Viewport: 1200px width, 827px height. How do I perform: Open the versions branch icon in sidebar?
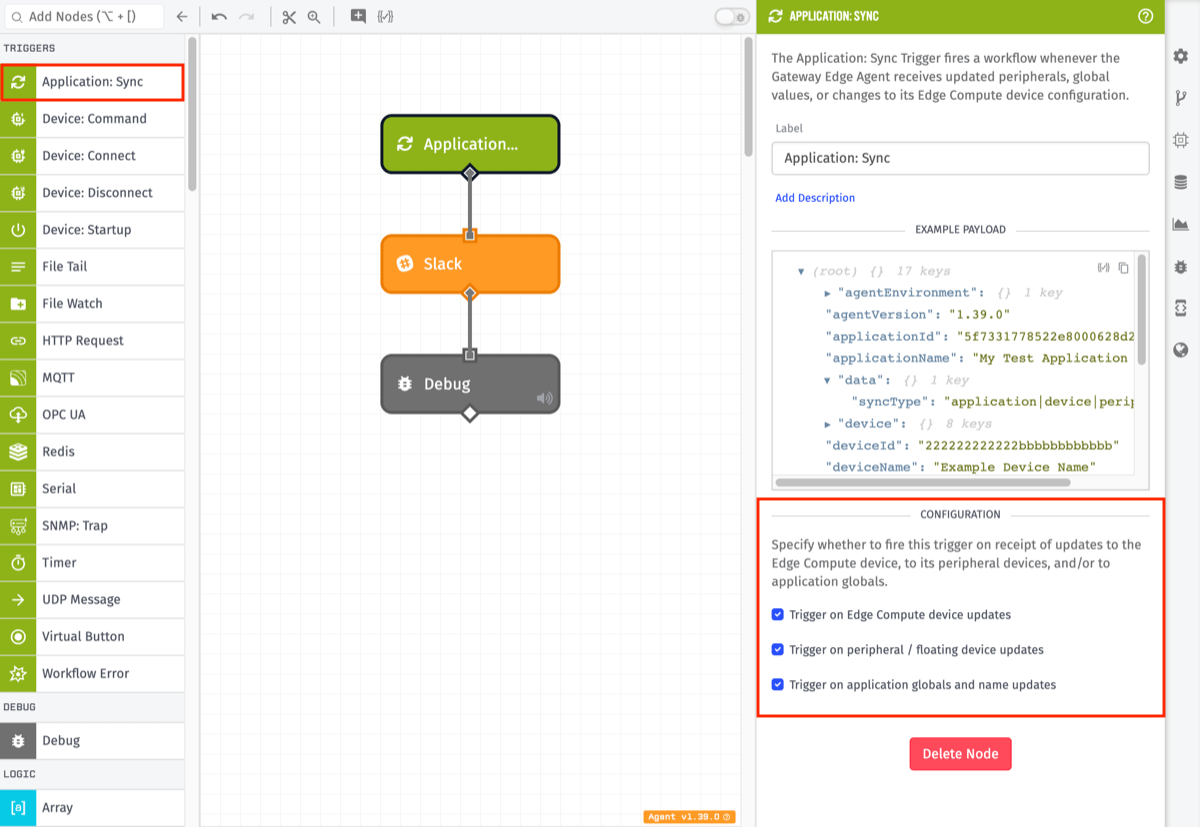(1181, 98)
